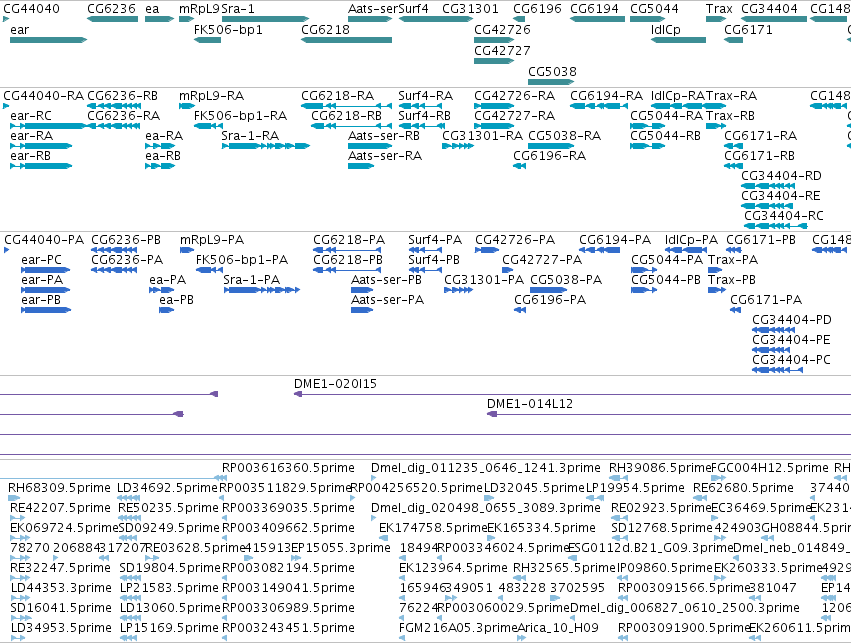Click the Sra-1-RA transcript glyph

tap(265, 146)
